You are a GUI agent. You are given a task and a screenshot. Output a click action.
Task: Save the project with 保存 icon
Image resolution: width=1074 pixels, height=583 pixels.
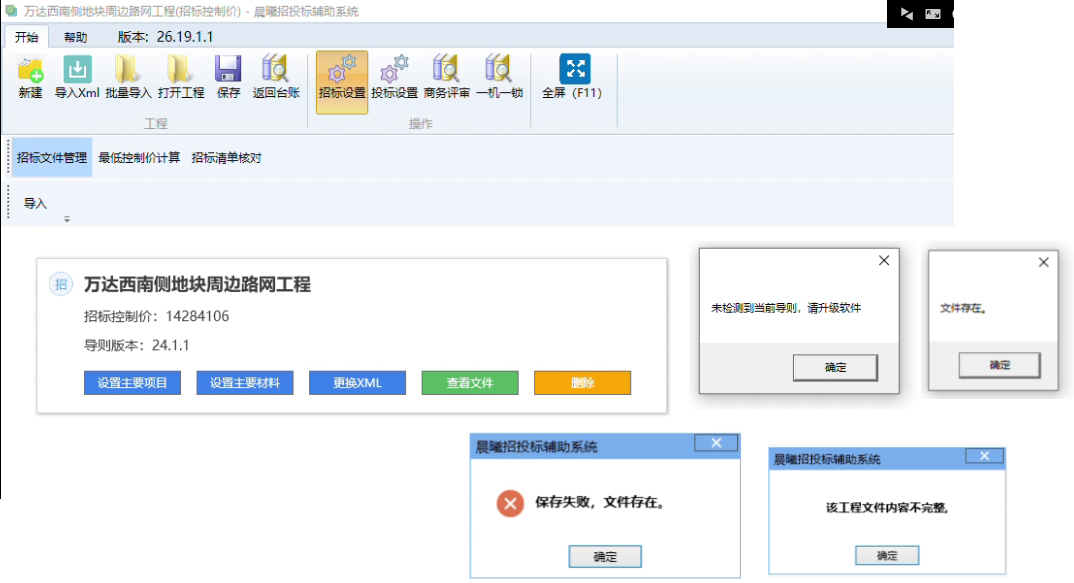pos(228,70)
